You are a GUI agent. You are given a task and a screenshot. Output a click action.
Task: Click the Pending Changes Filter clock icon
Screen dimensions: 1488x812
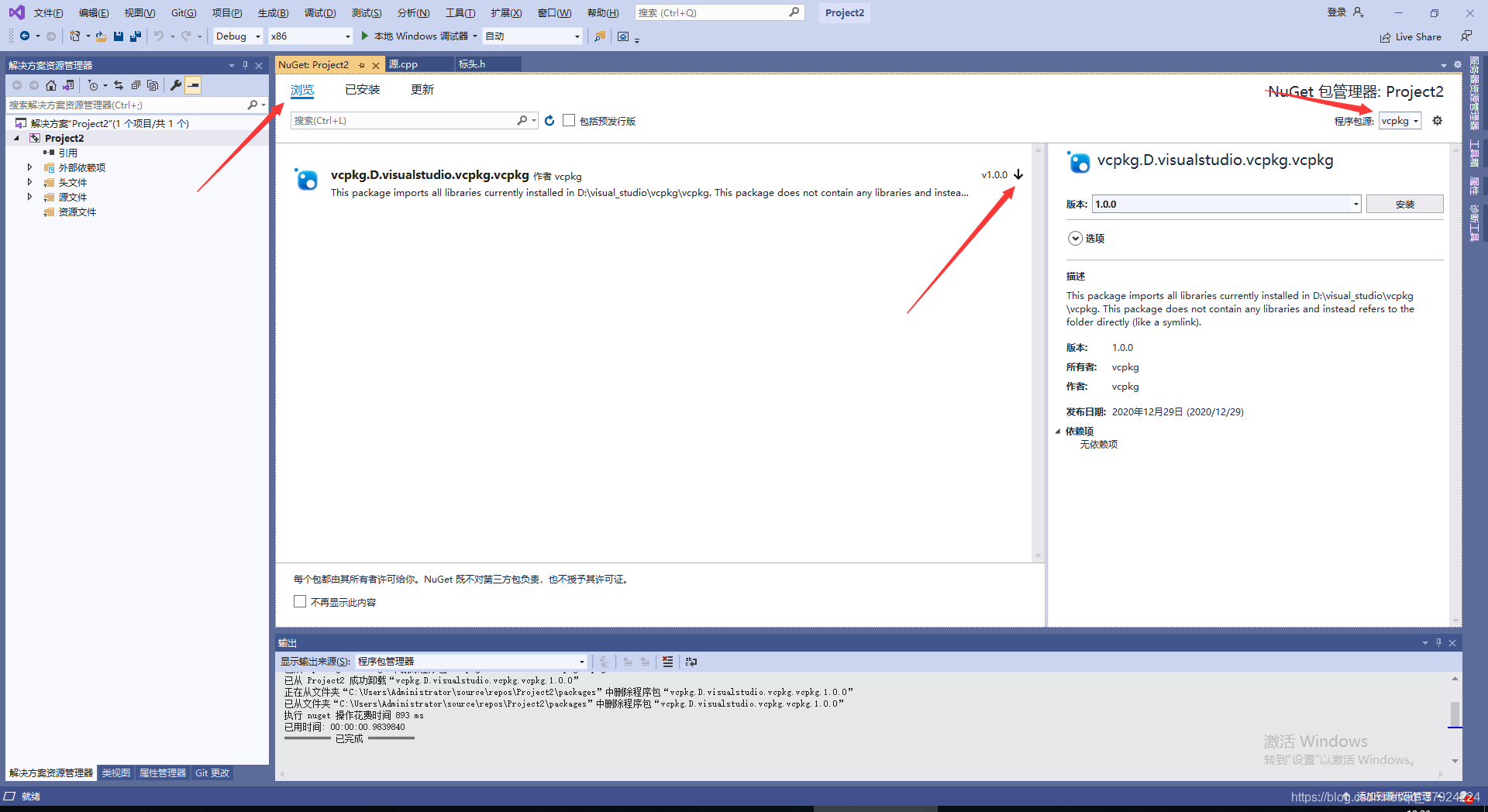tap(93, 85)
